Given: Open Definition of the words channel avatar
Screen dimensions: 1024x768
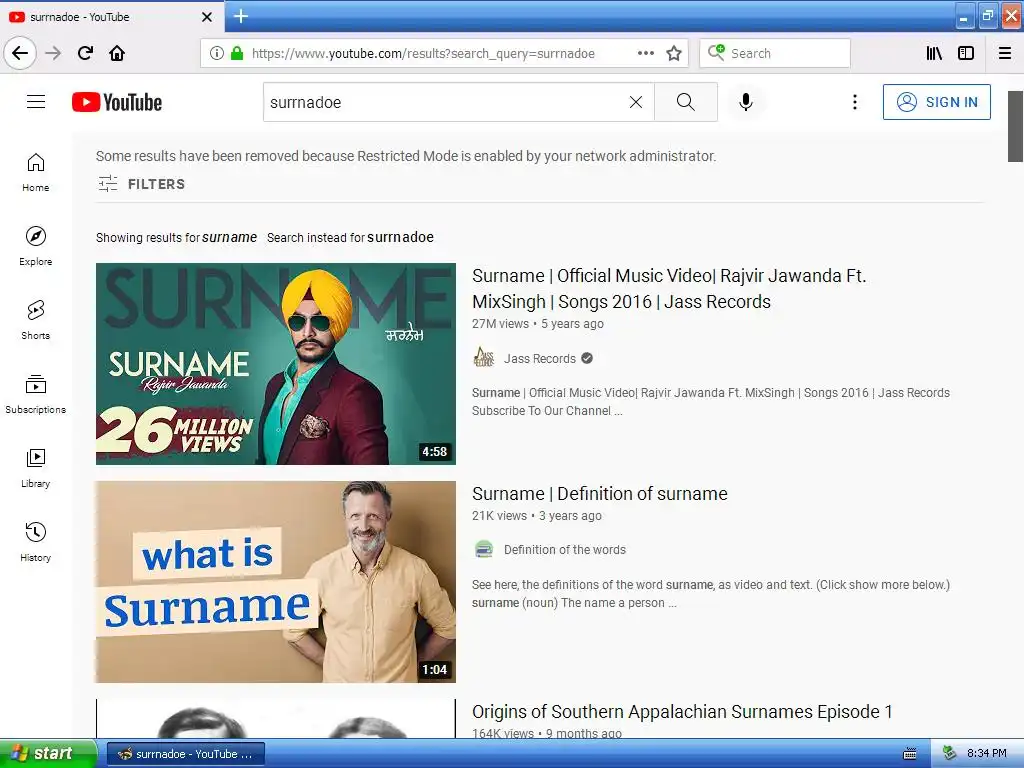Looking at the screenshot, I should (x=483, y=550).
